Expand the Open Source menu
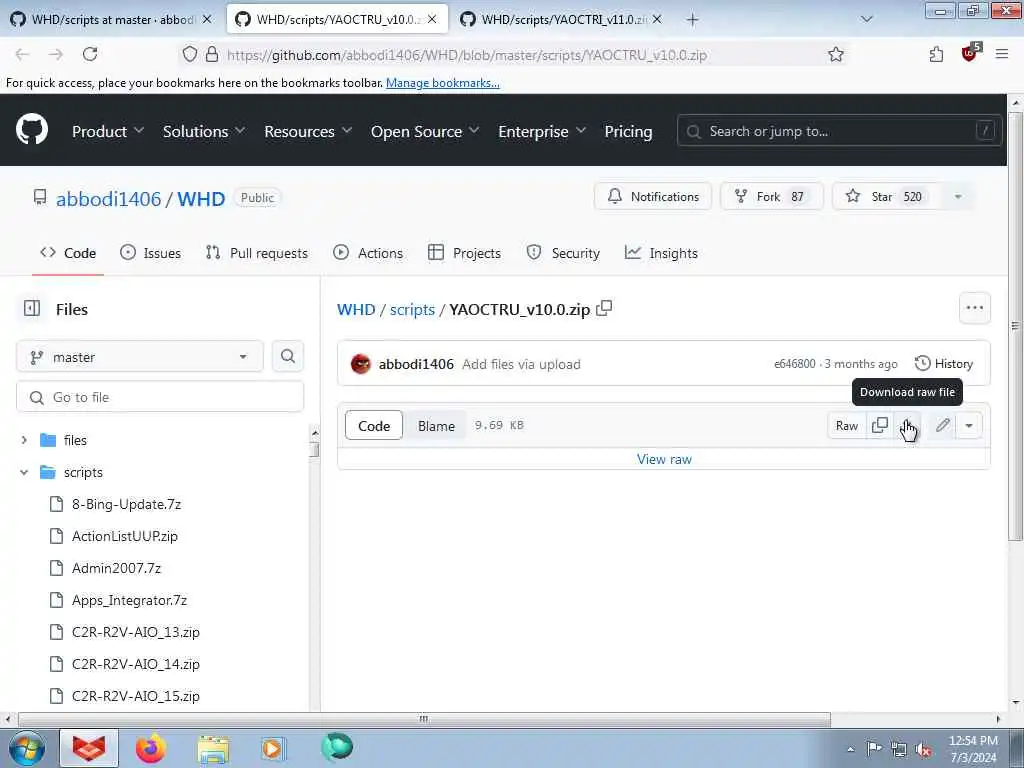The height and width of the screenshot is (768, 1024). tap(424, 131)
